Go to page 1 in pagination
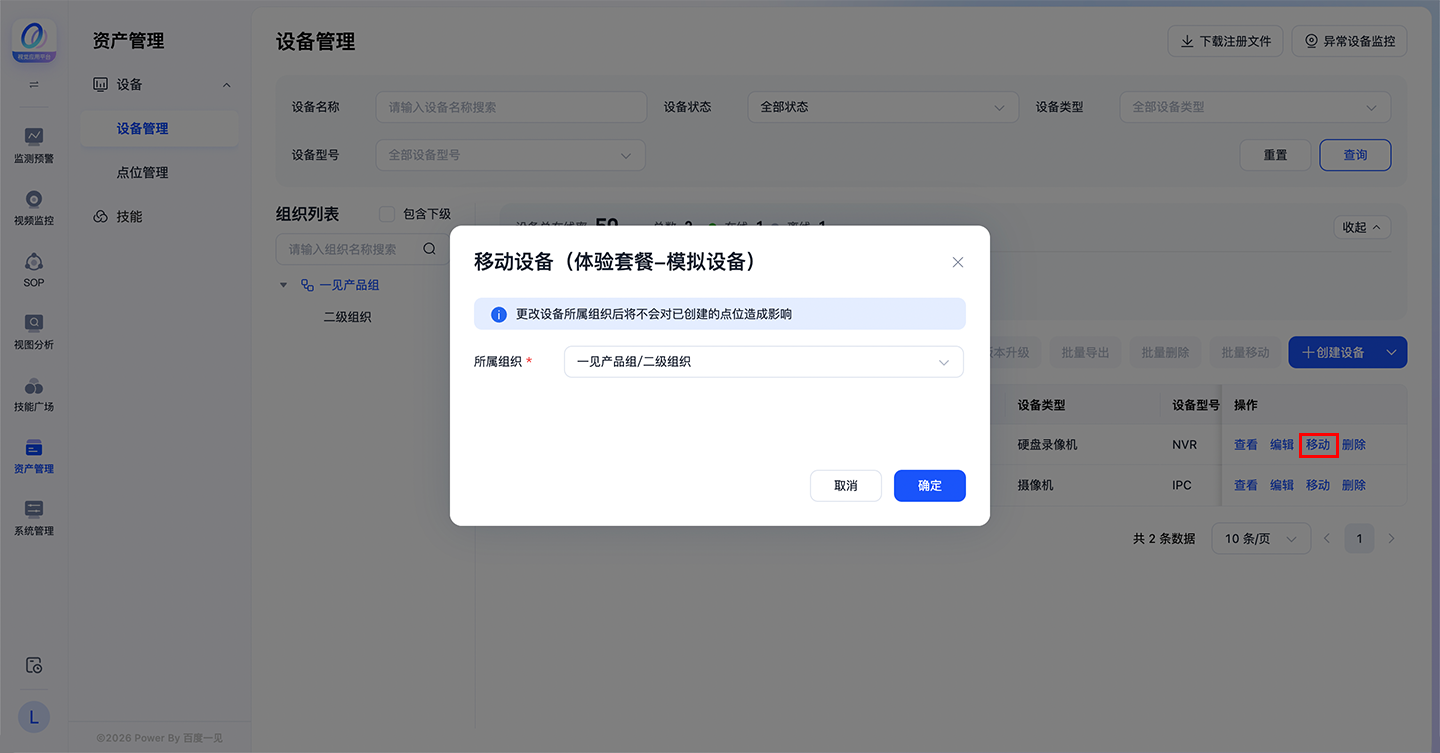Image resolution: width=1440 pixels, height=753 pixels. tap(1359, 539)
